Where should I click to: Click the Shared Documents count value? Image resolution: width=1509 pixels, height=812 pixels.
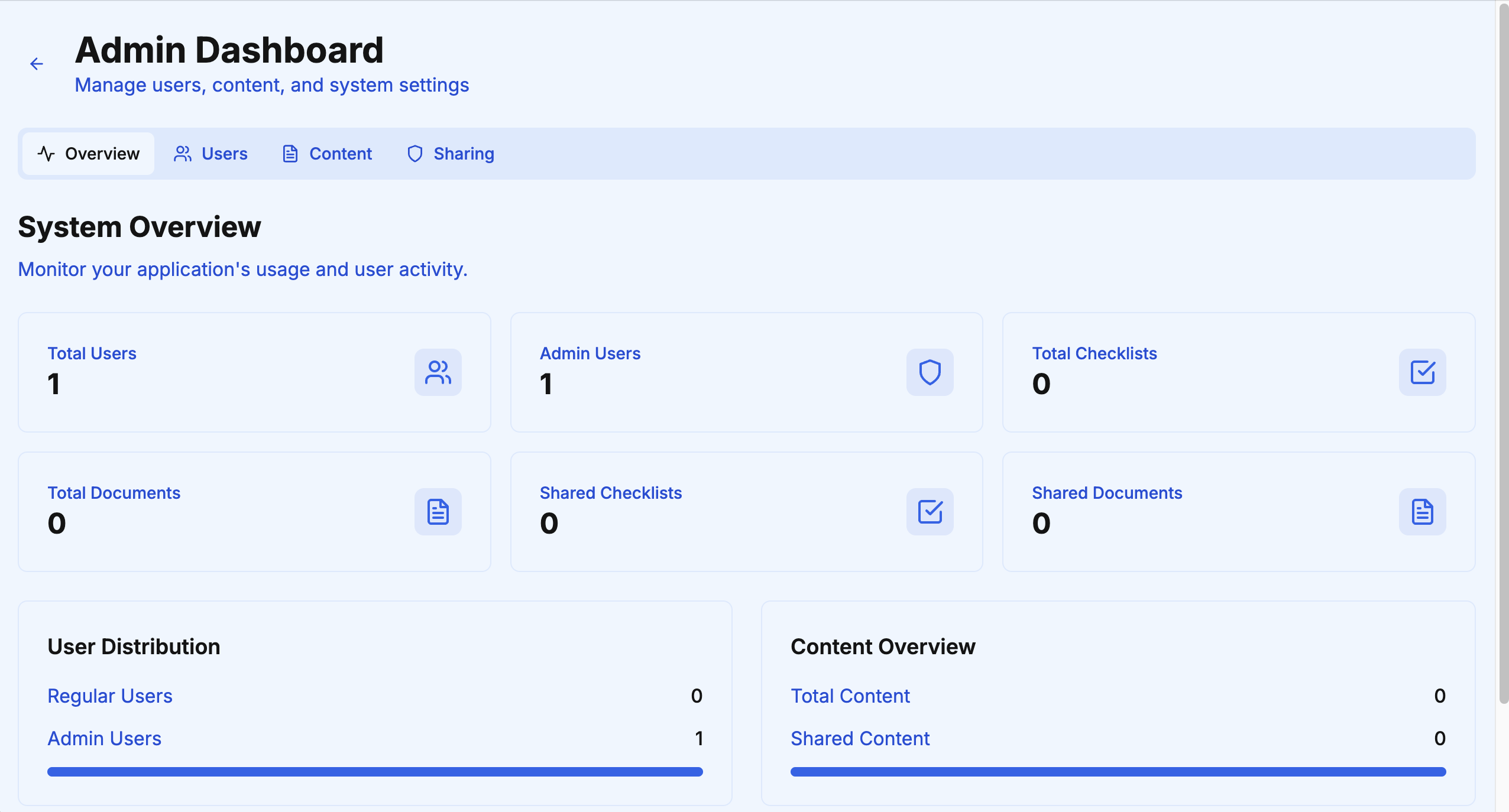tap(1041, 524)
